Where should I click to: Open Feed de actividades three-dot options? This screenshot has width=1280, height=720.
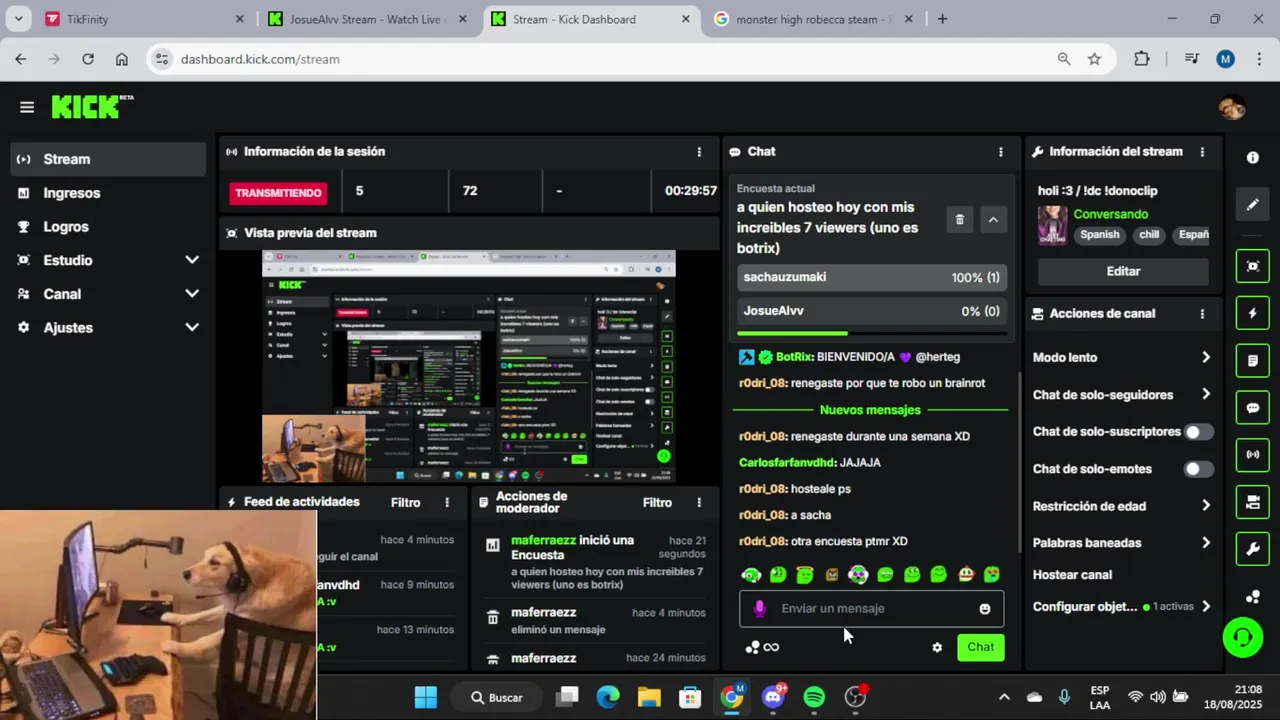pyautogui.click(x=447, y=502)
